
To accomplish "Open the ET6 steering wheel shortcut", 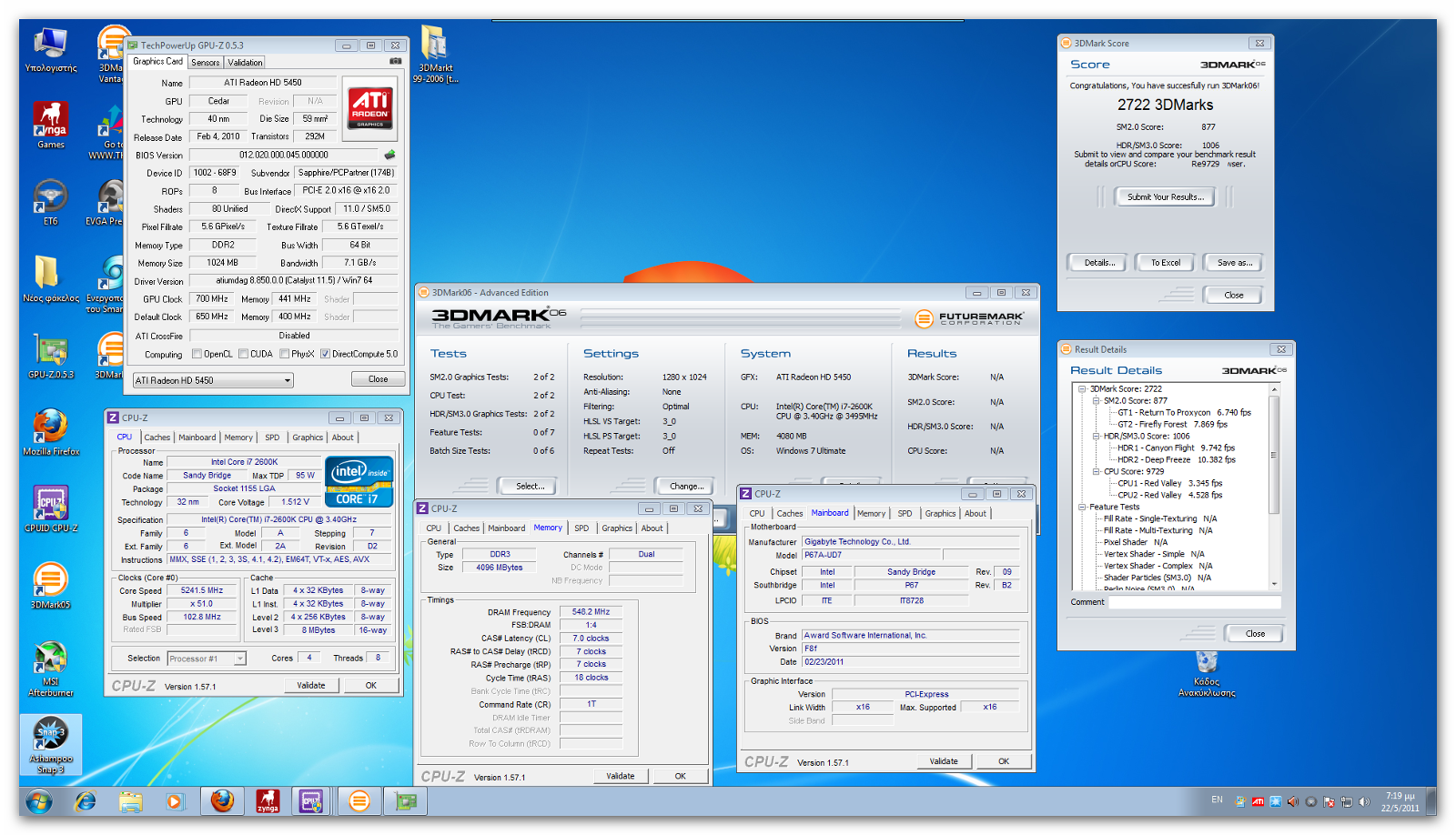I will coord(50,202).
